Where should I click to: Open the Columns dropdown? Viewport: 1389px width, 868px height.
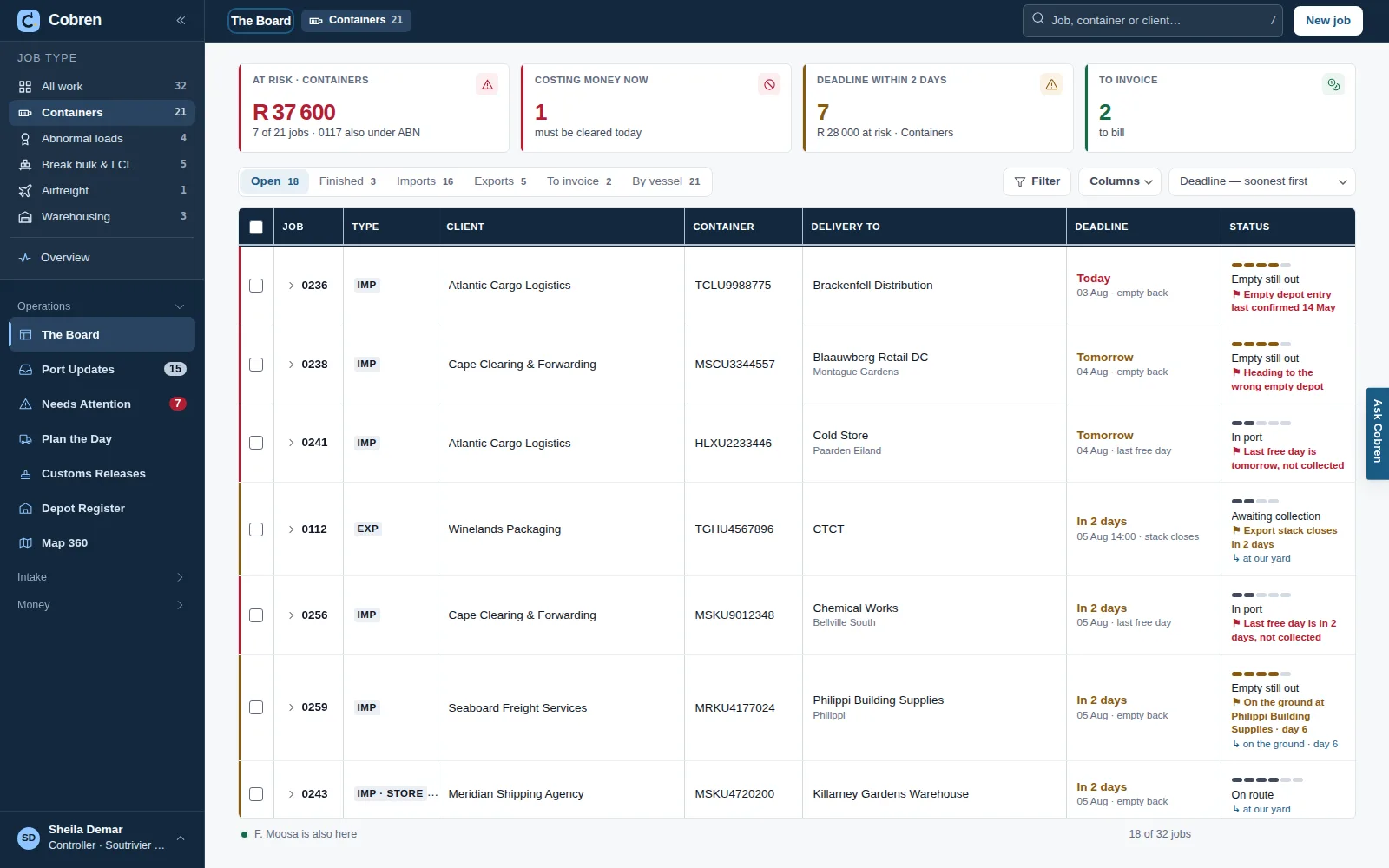point(1120,181)
